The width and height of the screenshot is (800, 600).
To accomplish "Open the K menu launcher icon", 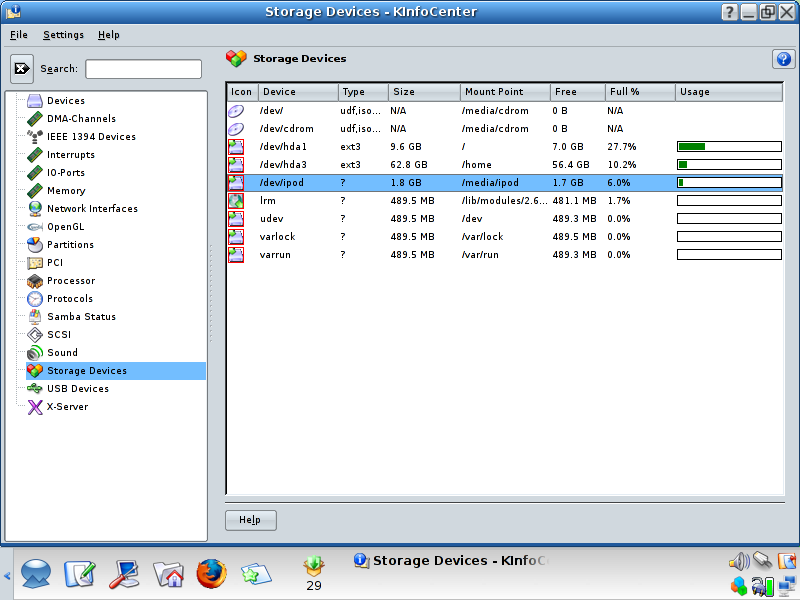I will (36, 573).
